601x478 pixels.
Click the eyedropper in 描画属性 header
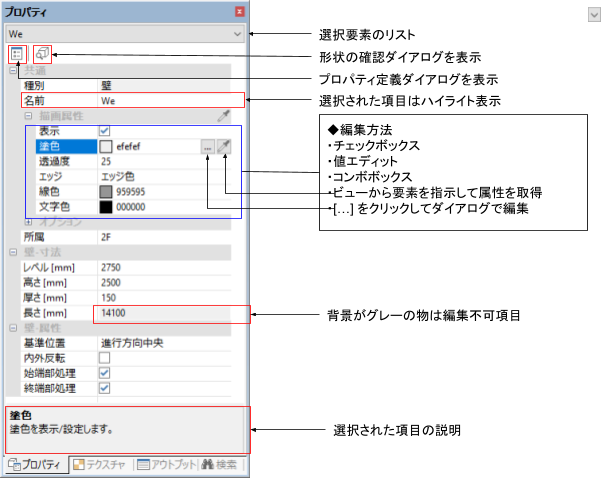224,116
